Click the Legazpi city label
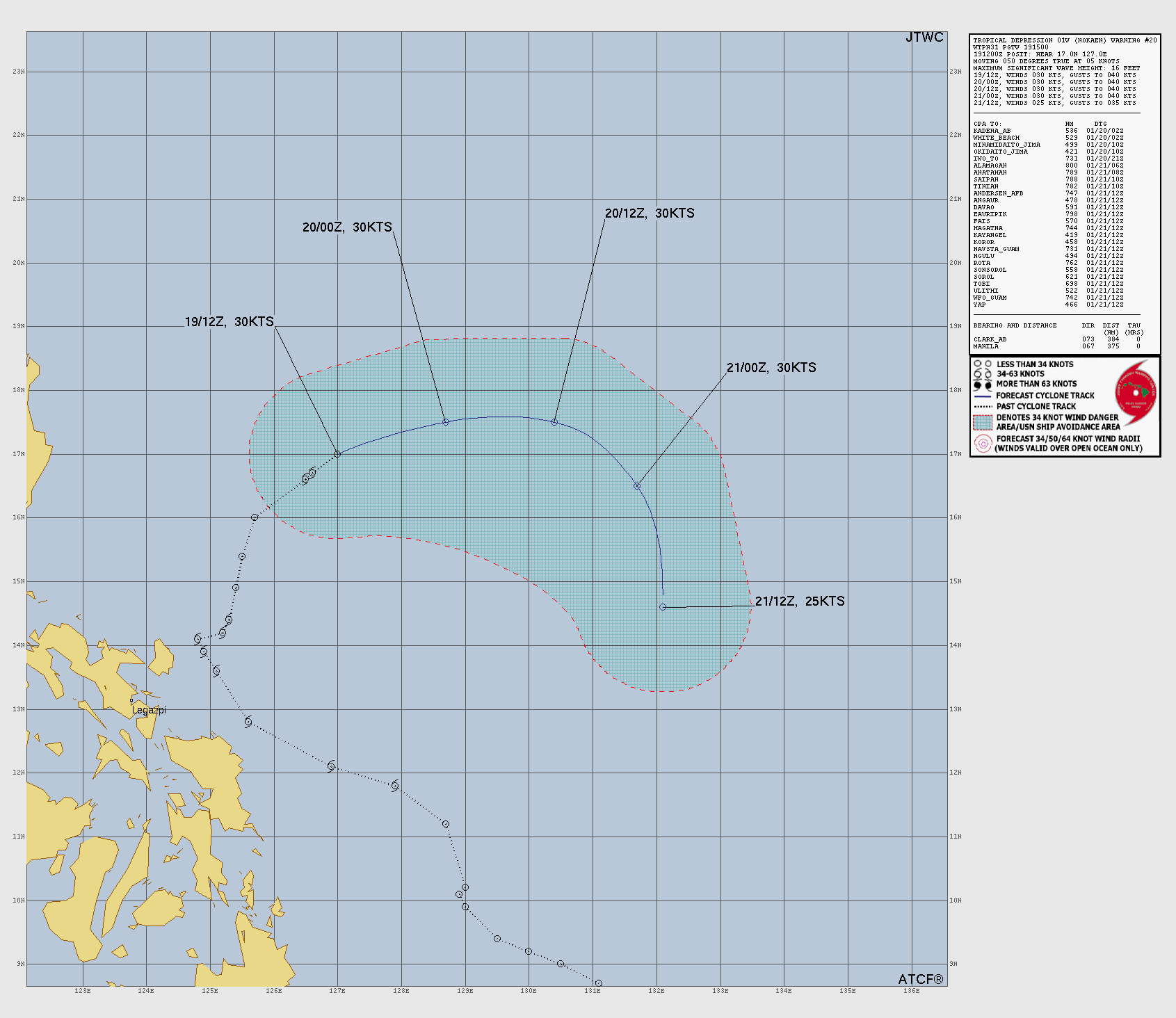The height and width of the screenshot is (1018, 1176). click(149, 710)
